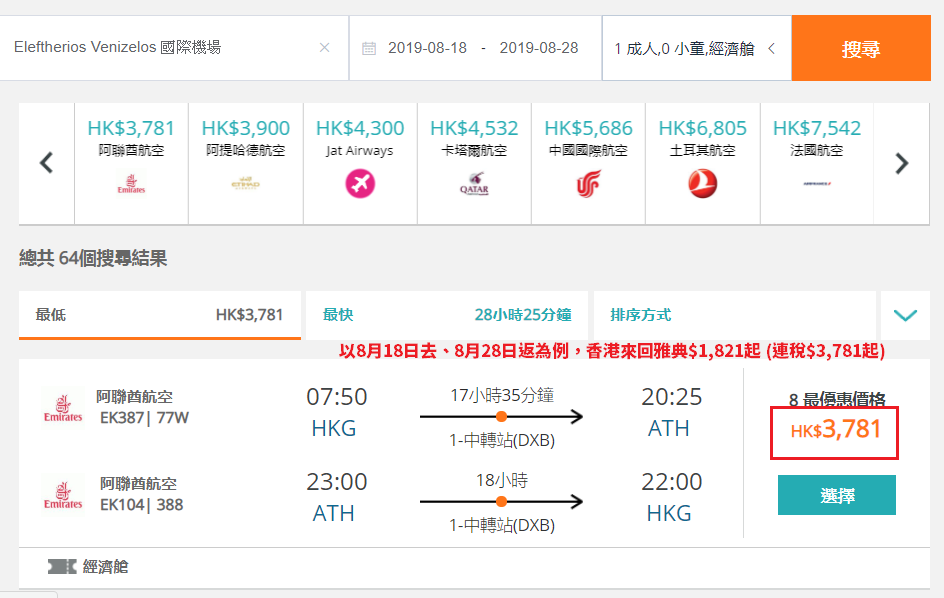Filter by Etihad airline logo
This screenshot has width=944, height=598.
pos(246,183)
